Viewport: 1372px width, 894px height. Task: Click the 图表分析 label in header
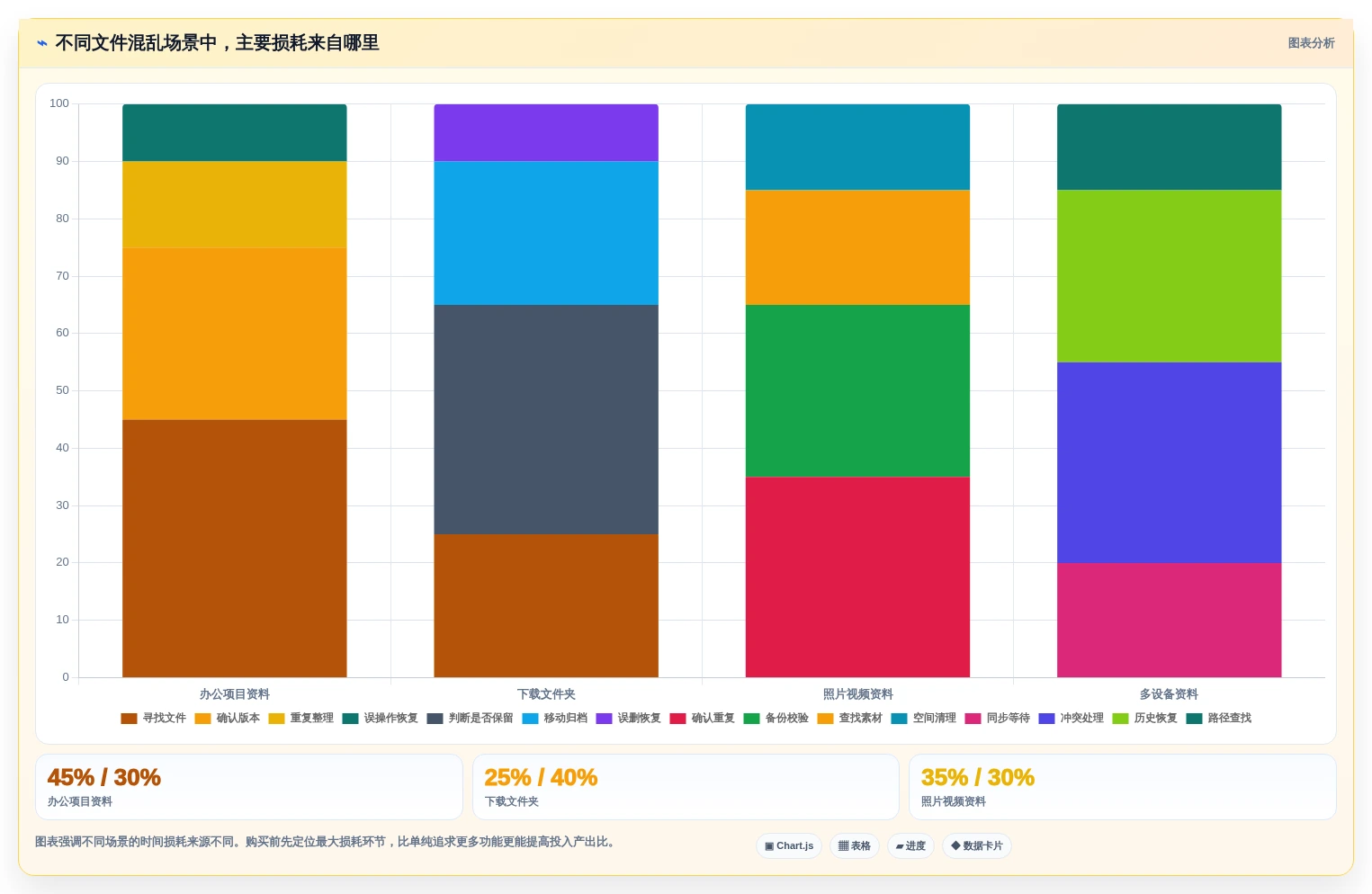click(x=1311, y=43)
